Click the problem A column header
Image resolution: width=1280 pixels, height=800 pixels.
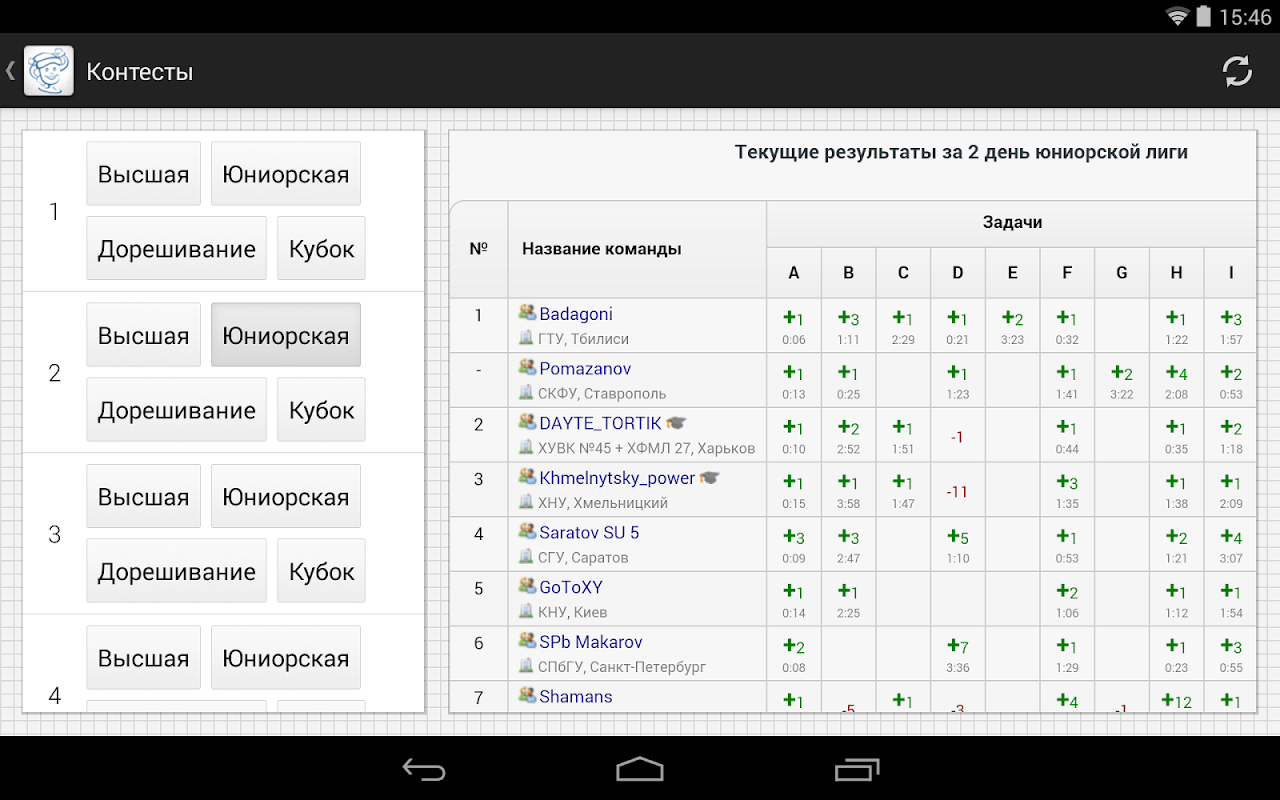click(794, 273)
